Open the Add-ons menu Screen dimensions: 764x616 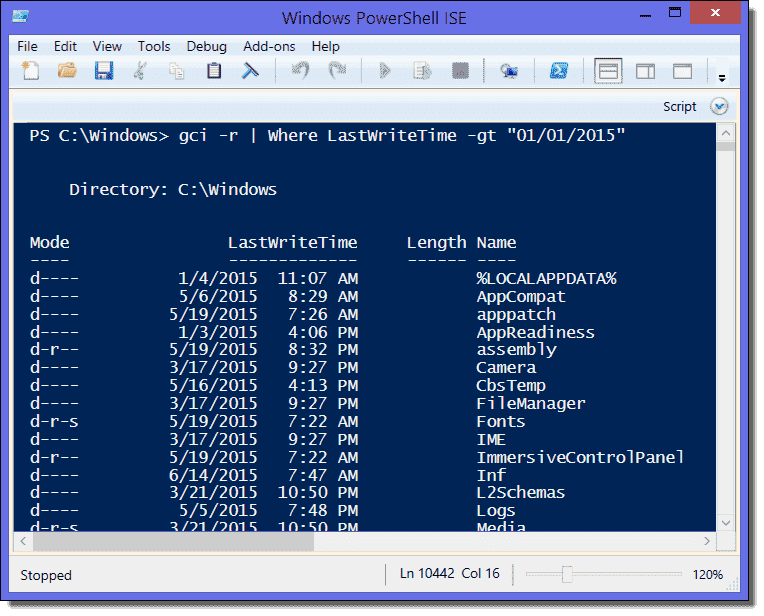click(x=269, y=46)
